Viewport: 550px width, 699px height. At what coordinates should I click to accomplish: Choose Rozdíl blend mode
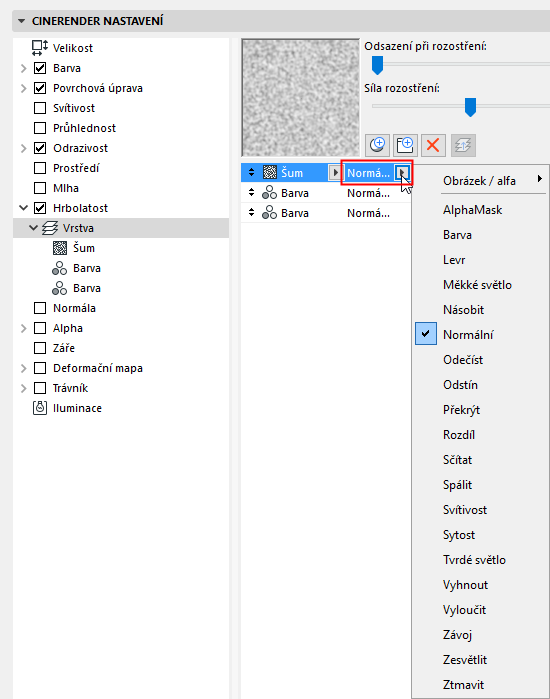pyautogui.click(x=480, y=435)
